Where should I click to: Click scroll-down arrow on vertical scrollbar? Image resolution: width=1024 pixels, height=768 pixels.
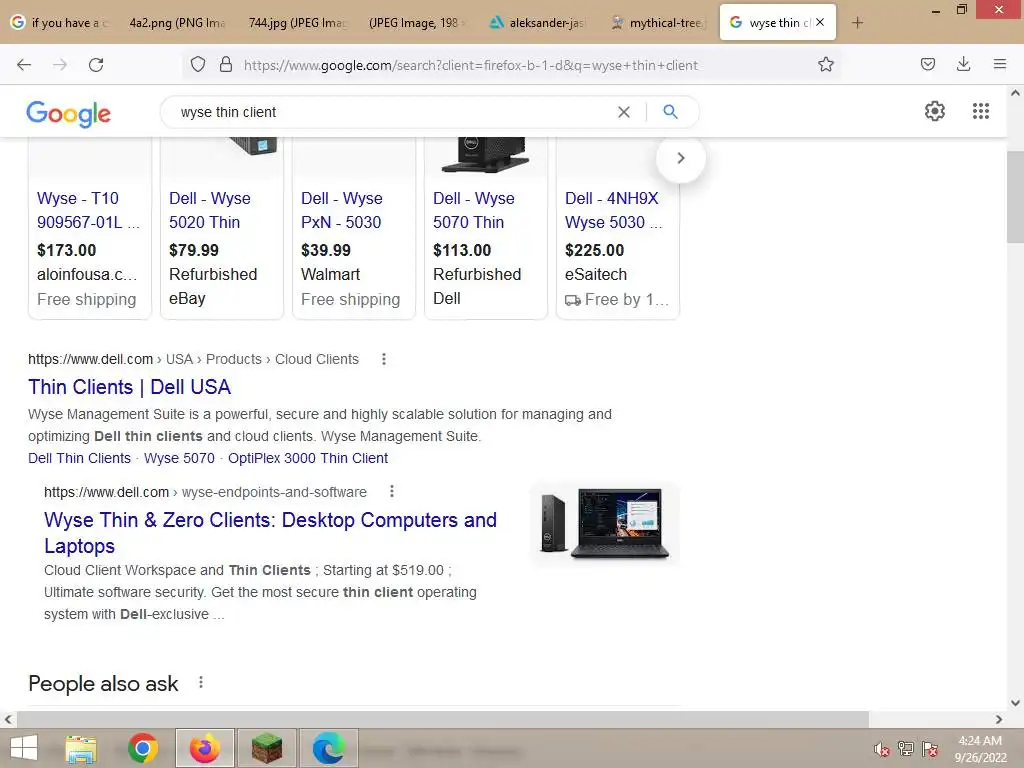click(1015, 703)
